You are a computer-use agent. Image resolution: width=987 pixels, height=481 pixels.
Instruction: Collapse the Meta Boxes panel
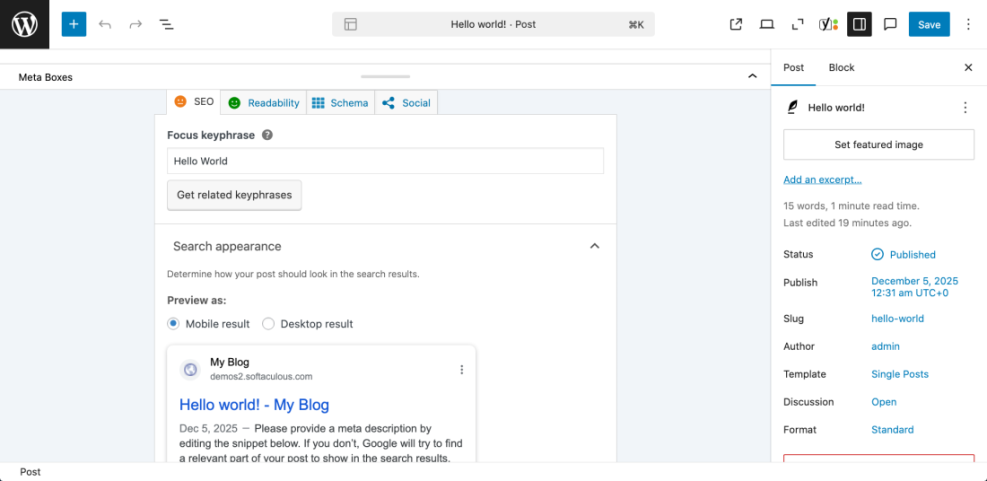tap(752, 76)
